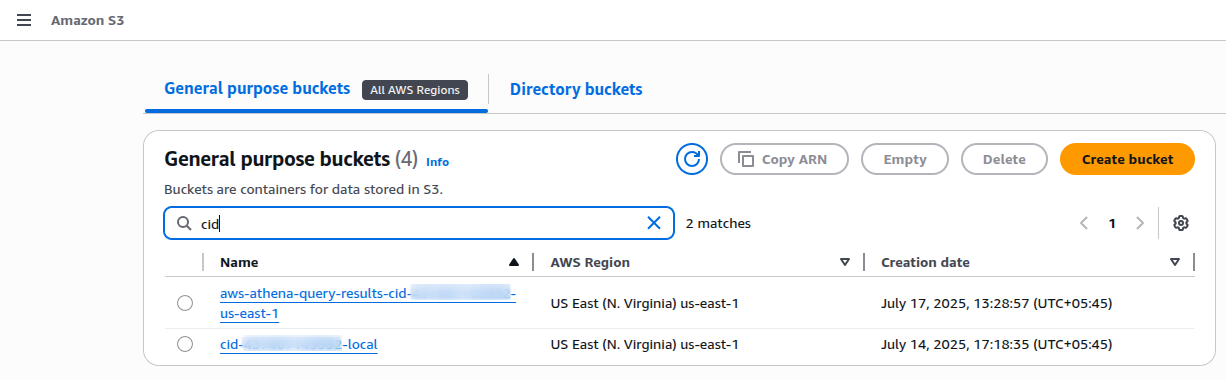Go to next page arrow

point(1139,223)
